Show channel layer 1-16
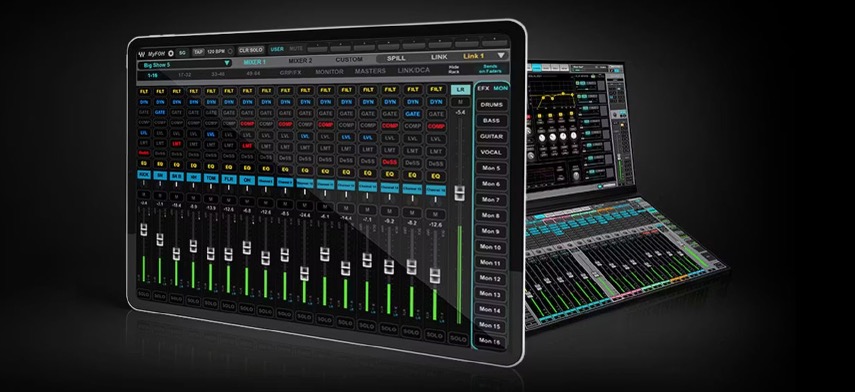Viewport: 855px width, 392px height. (153, 75)
